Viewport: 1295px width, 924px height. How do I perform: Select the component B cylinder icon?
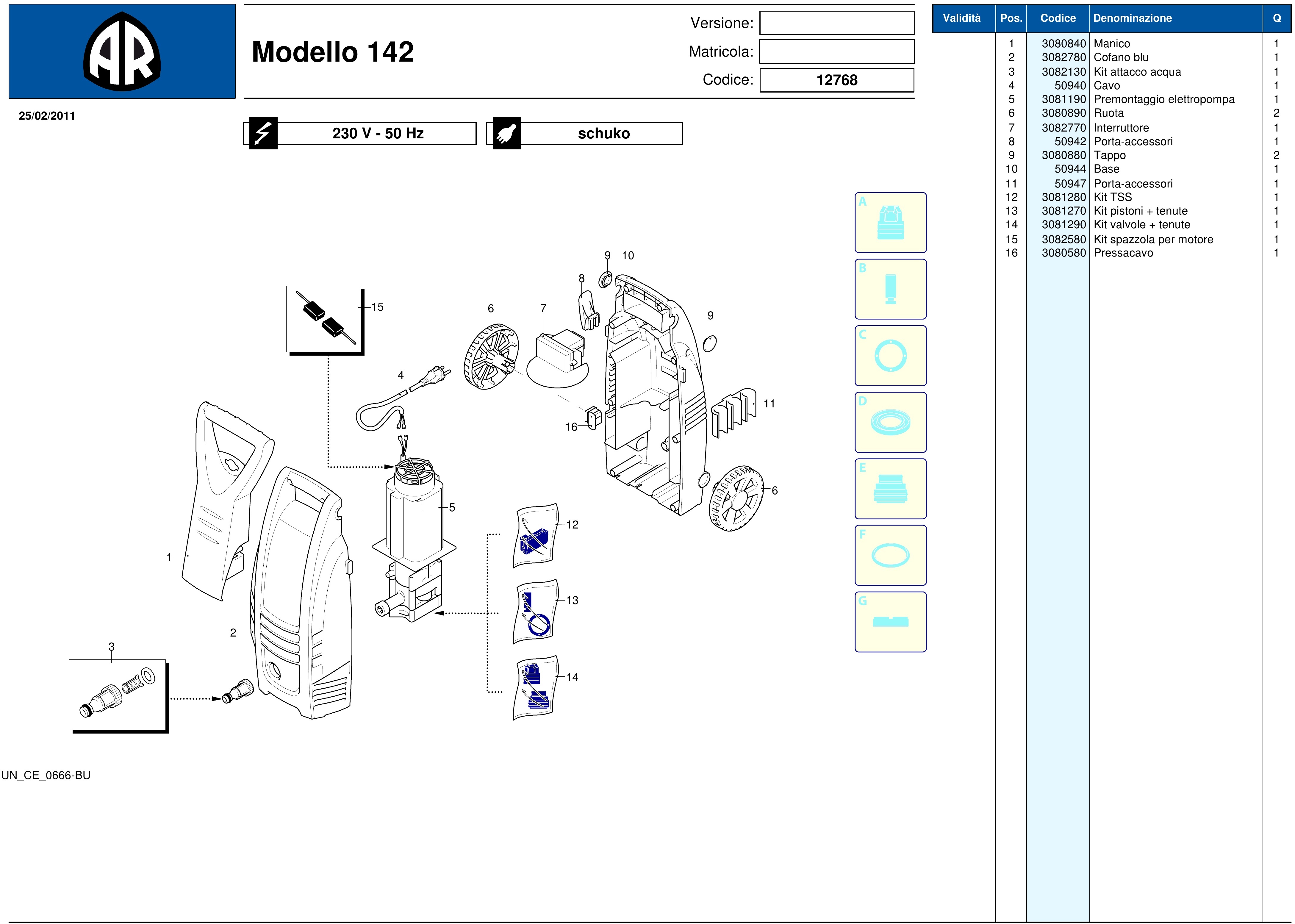coord(890,289)
